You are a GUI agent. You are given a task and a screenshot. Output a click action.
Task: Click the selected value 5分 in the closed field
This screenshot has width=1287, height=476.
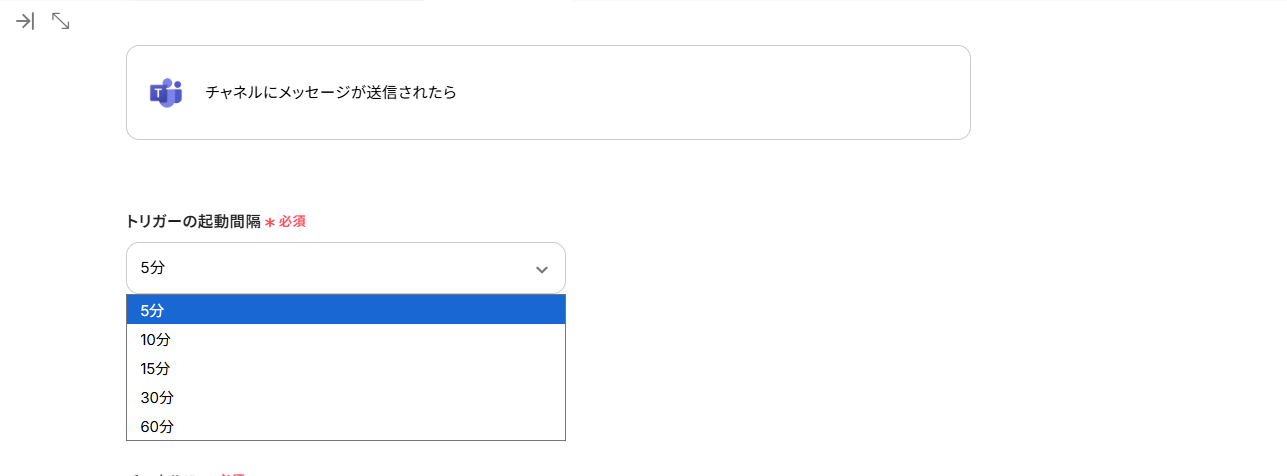153,268
